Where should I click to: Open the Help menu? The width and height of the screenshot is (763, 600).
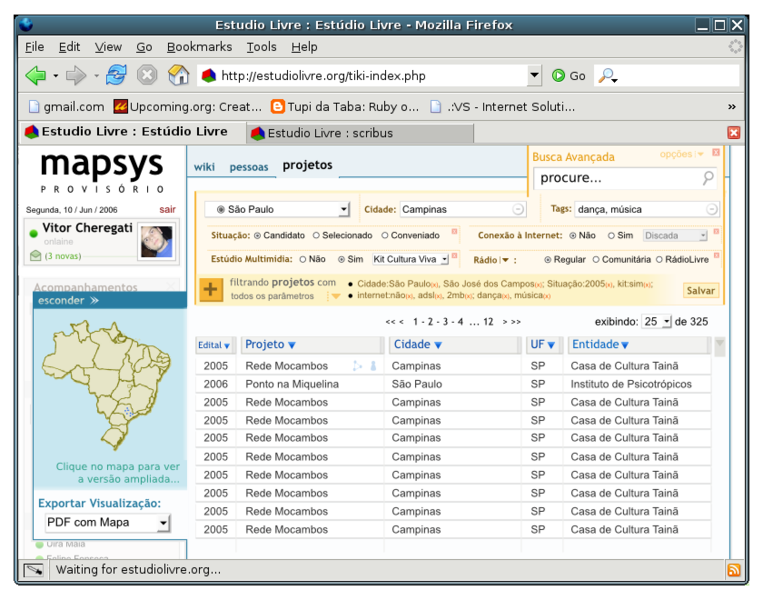304,47
